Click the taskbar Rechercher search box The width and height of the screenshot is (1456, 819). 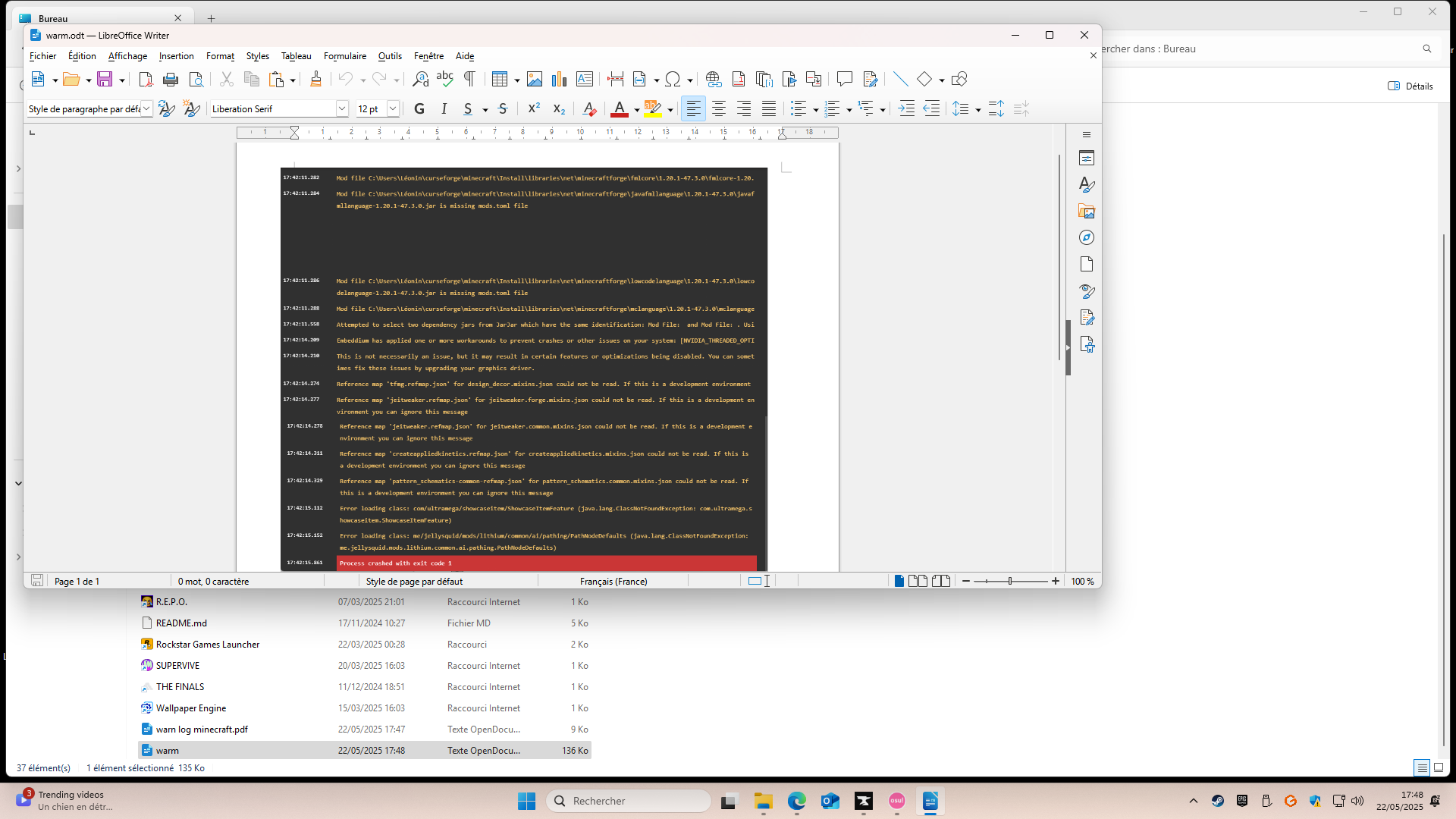[629, 801]
